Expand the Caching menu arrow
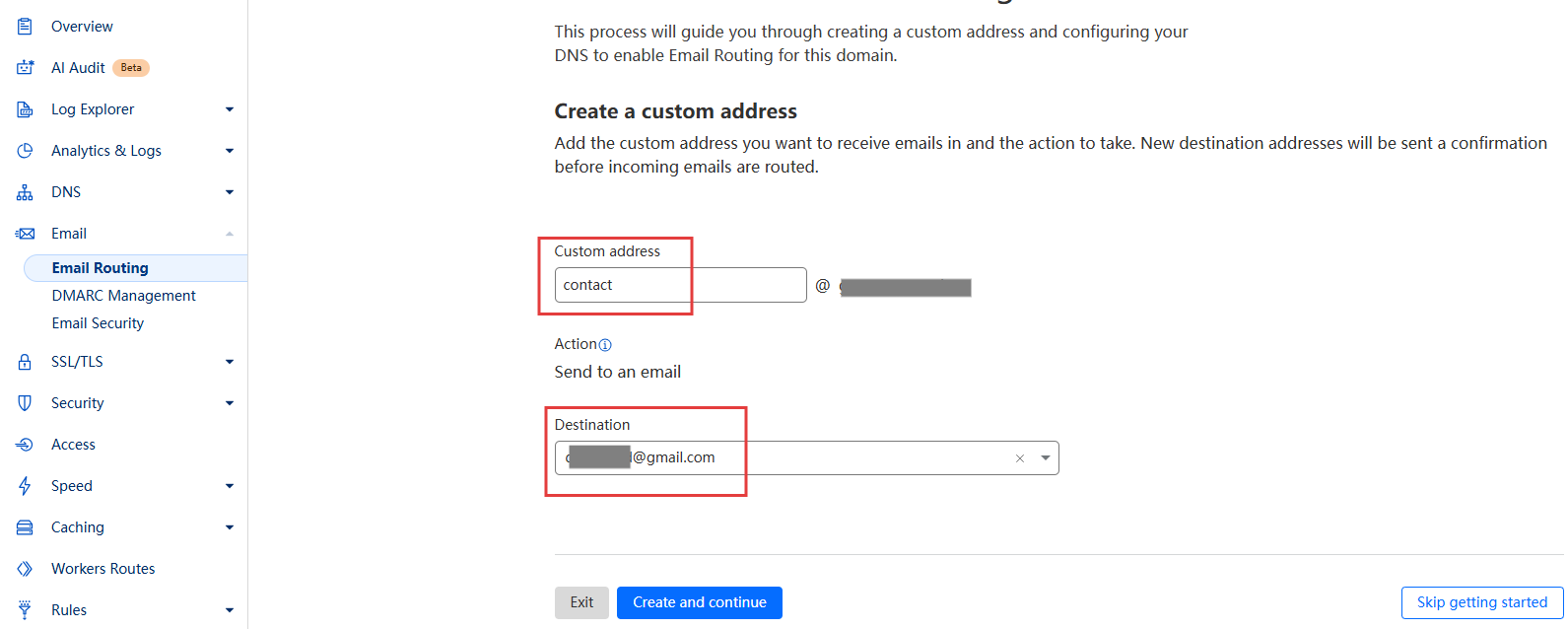Screen dimensions: 1568x629 click(230, 527)
